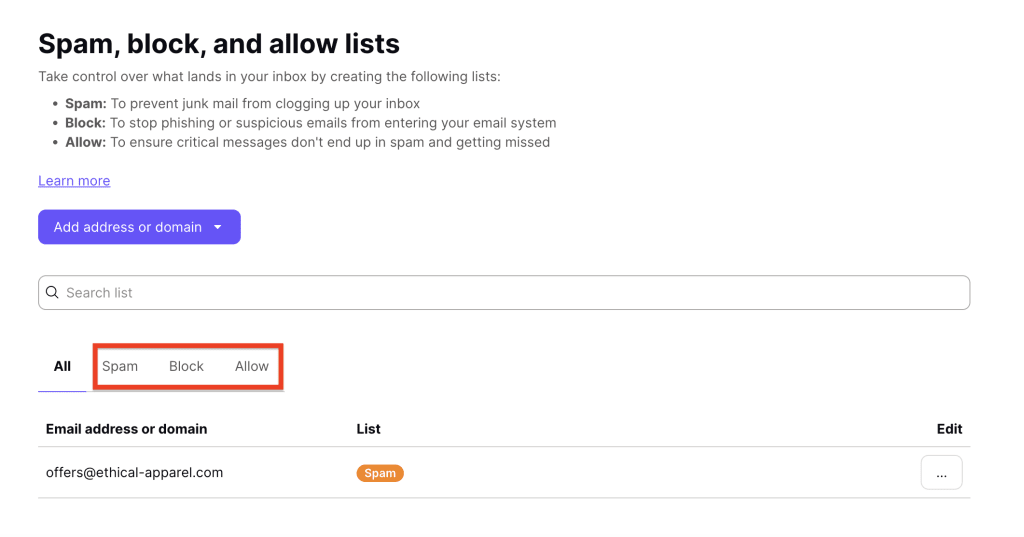This screenshot has width=1024, height=537.
Task: Focus the Search list input field
Action: pos(500,293)
